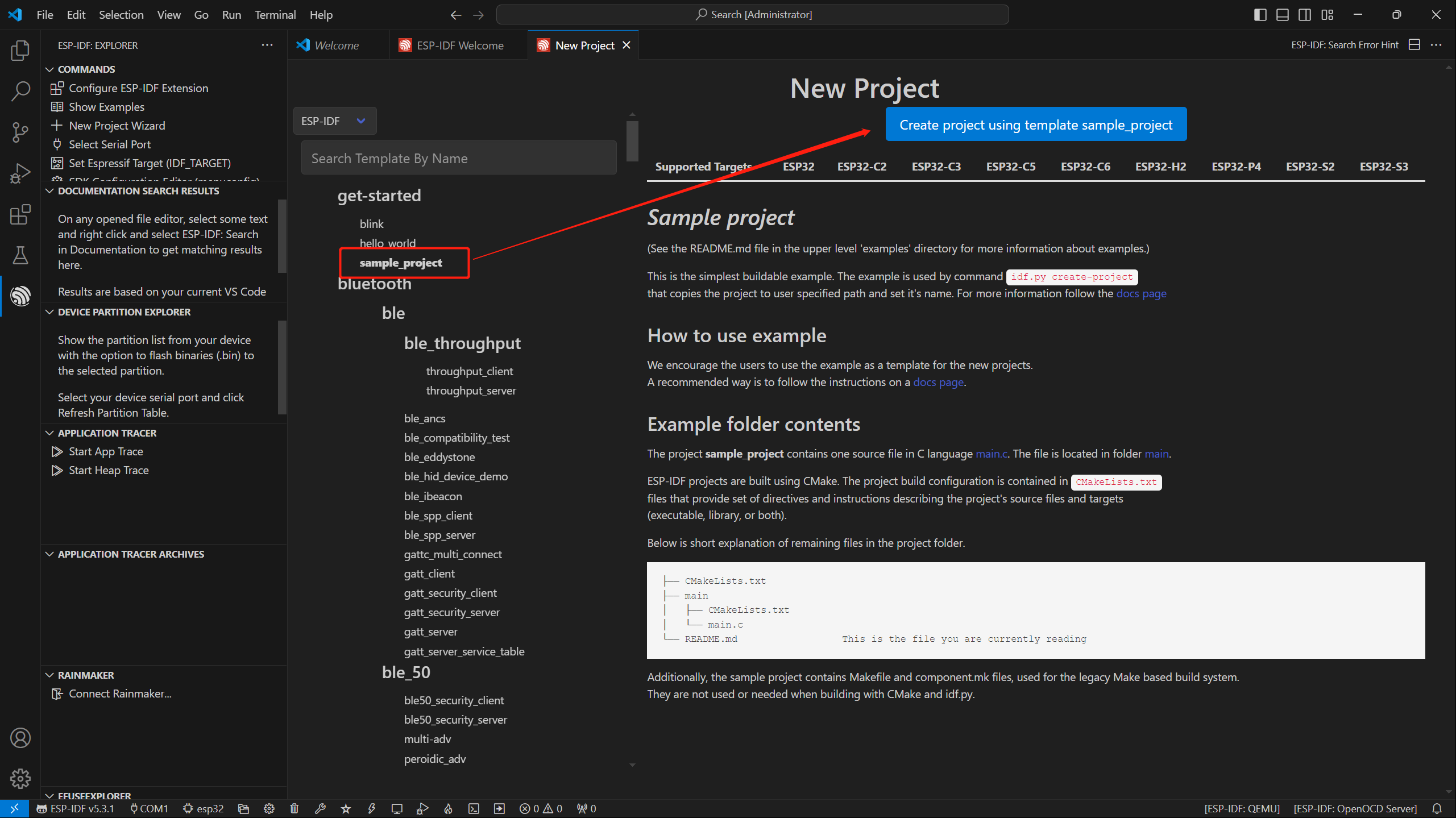
Task: Open Customize Layout button in title bar
Action: pyautogui.click(x=1328, y=15)
